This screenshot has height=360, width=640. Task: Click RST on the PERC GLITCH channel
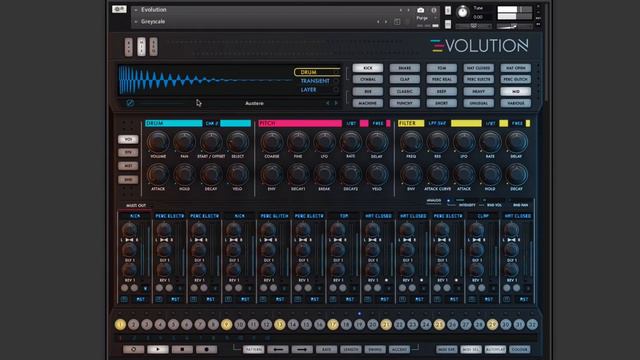pos(280,299)
